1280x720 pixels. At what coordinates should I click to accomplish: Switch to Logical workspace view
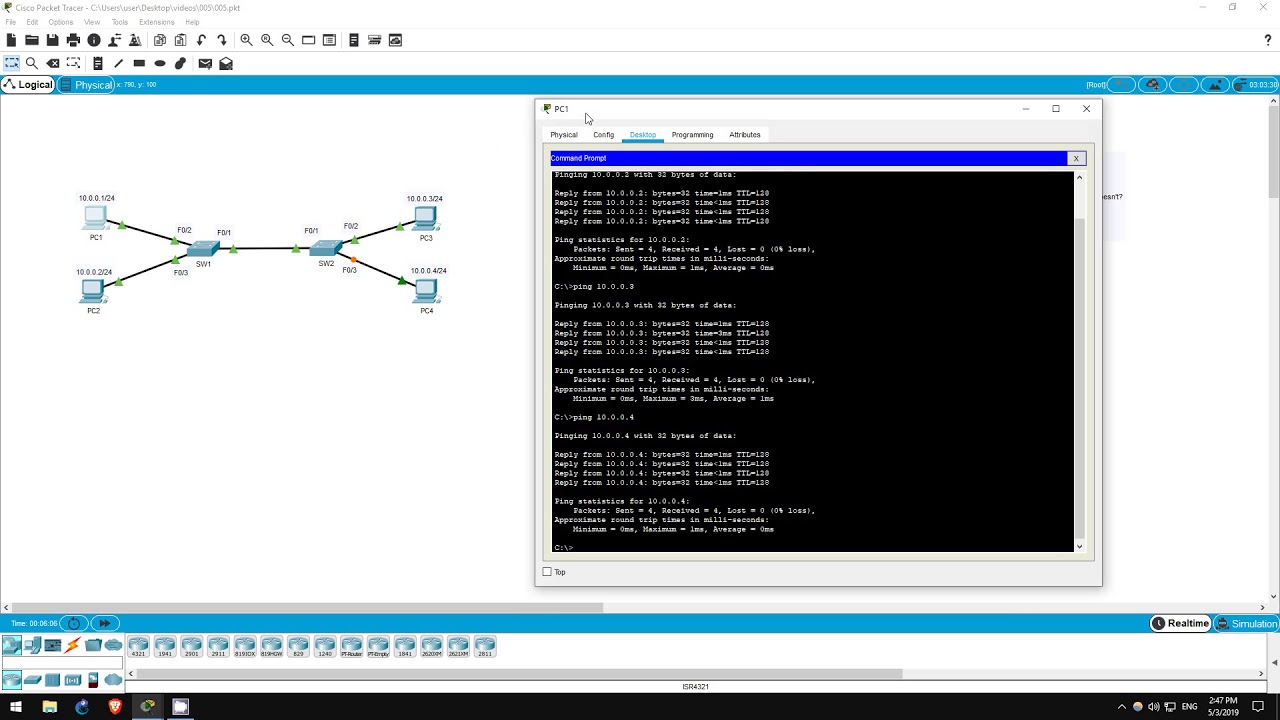click(28, 85)
